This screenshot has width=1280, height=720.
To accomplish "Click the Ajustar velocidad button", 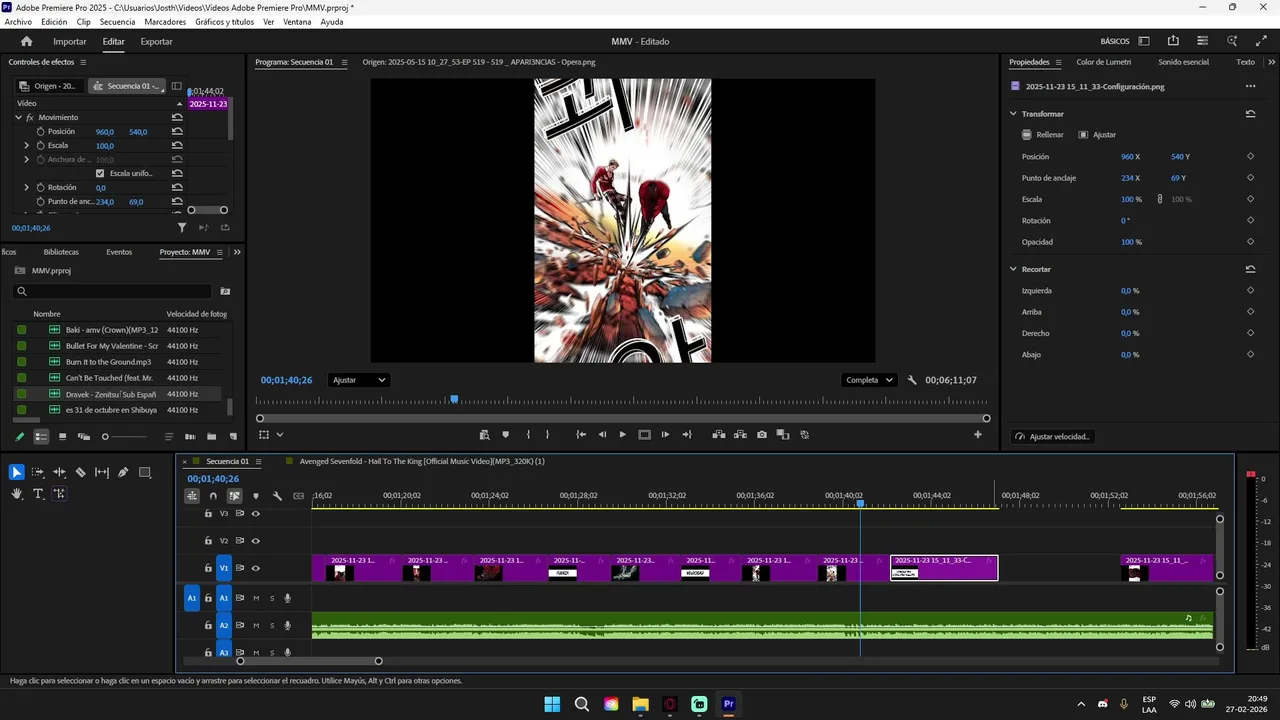I will (1051, 437).
